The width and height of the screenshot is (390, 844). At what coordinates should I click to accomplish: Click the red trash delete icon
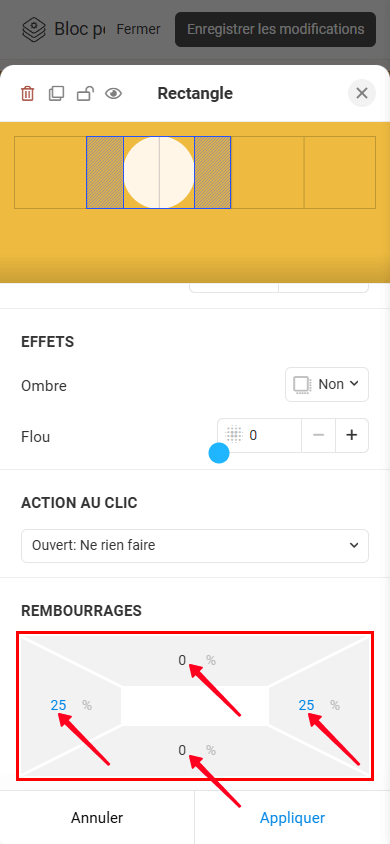(x=27, y=94)
